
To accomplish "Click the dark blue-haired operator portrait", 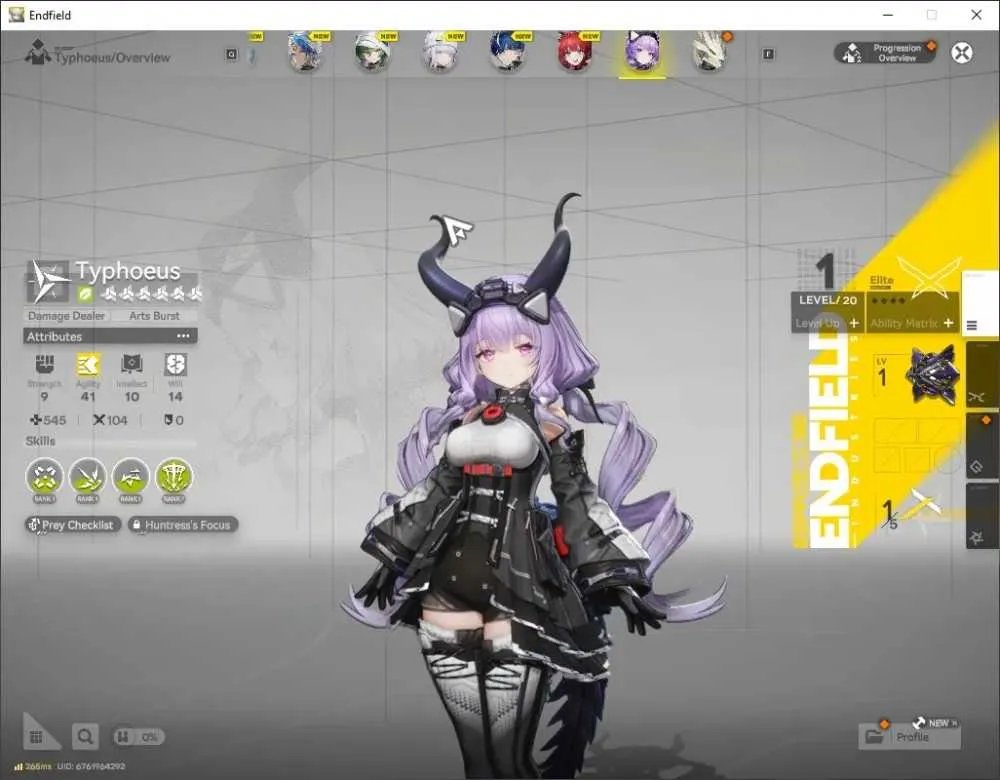I will [508, 52].
